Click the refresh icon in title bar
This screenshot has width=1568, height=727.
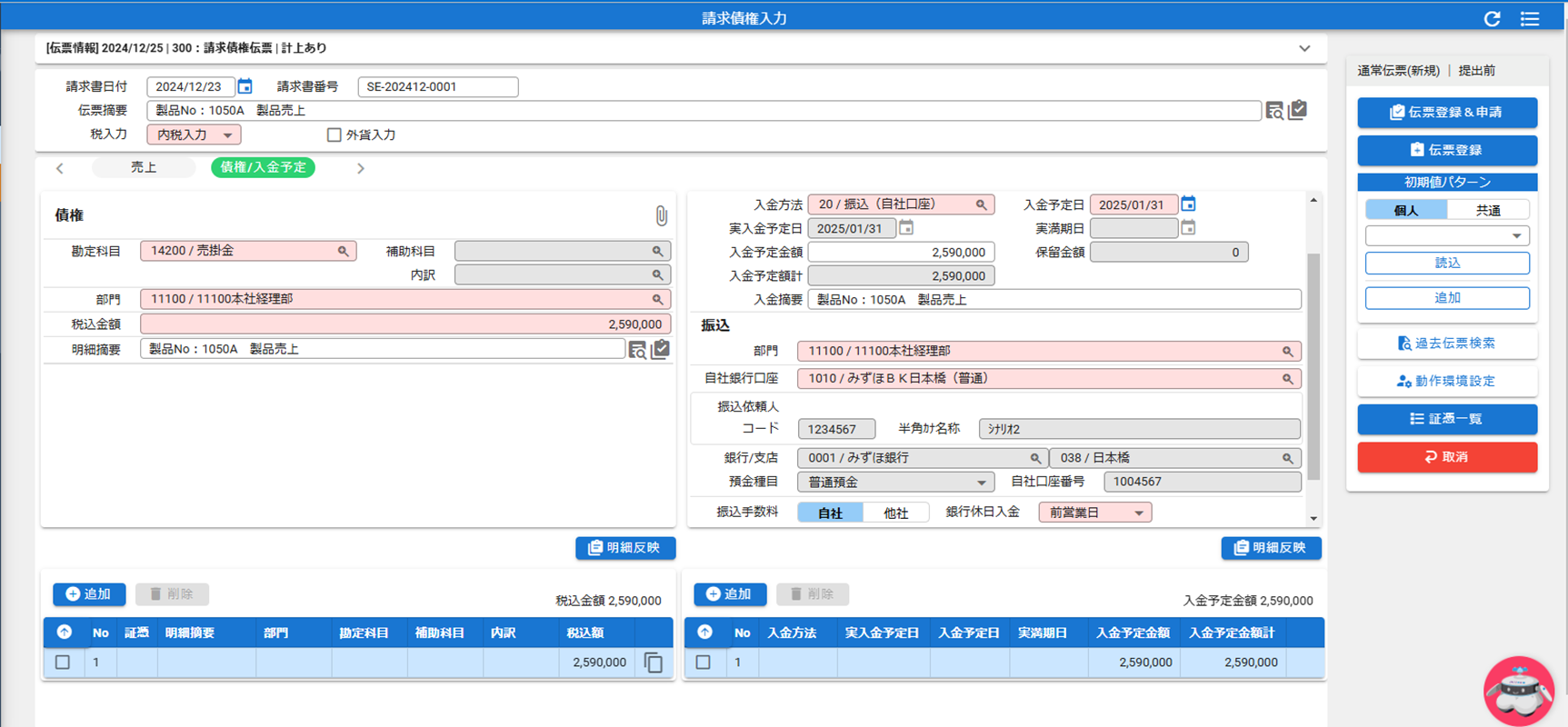(1492, 18)
